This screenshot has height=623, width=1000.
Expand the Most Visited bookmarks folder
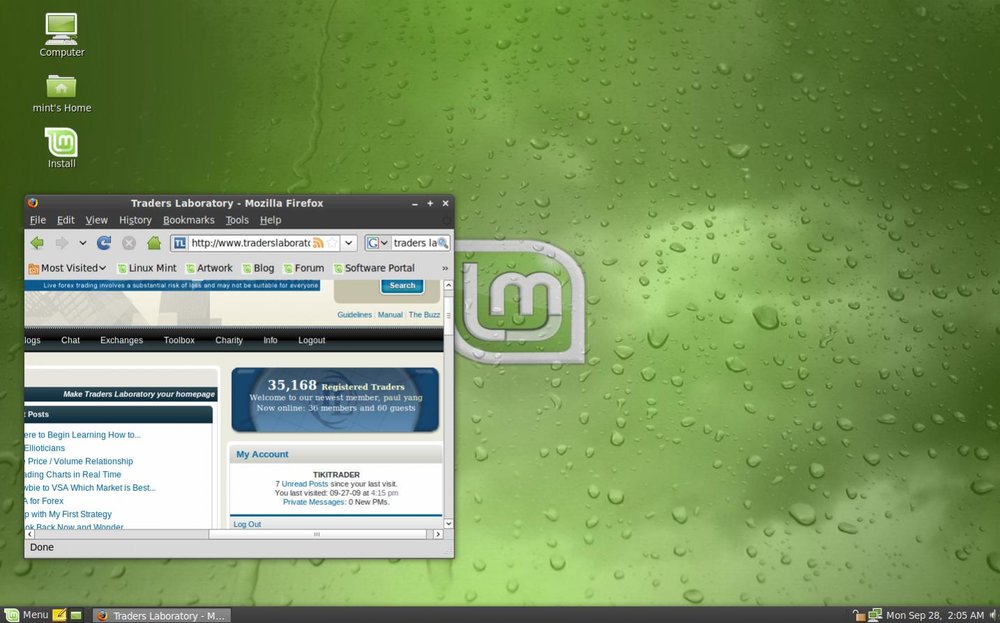(x=66, y=268)
